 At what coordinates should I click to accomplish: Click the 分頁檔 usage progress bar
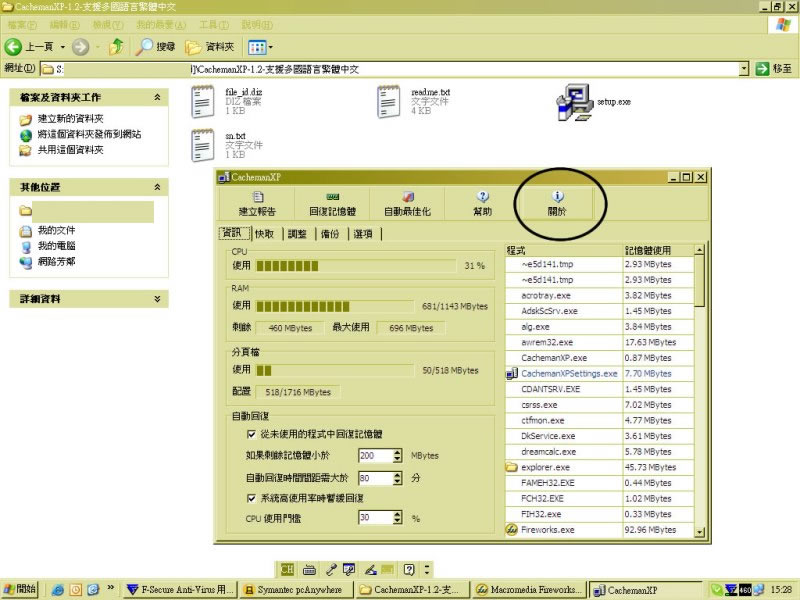[335, 370]
